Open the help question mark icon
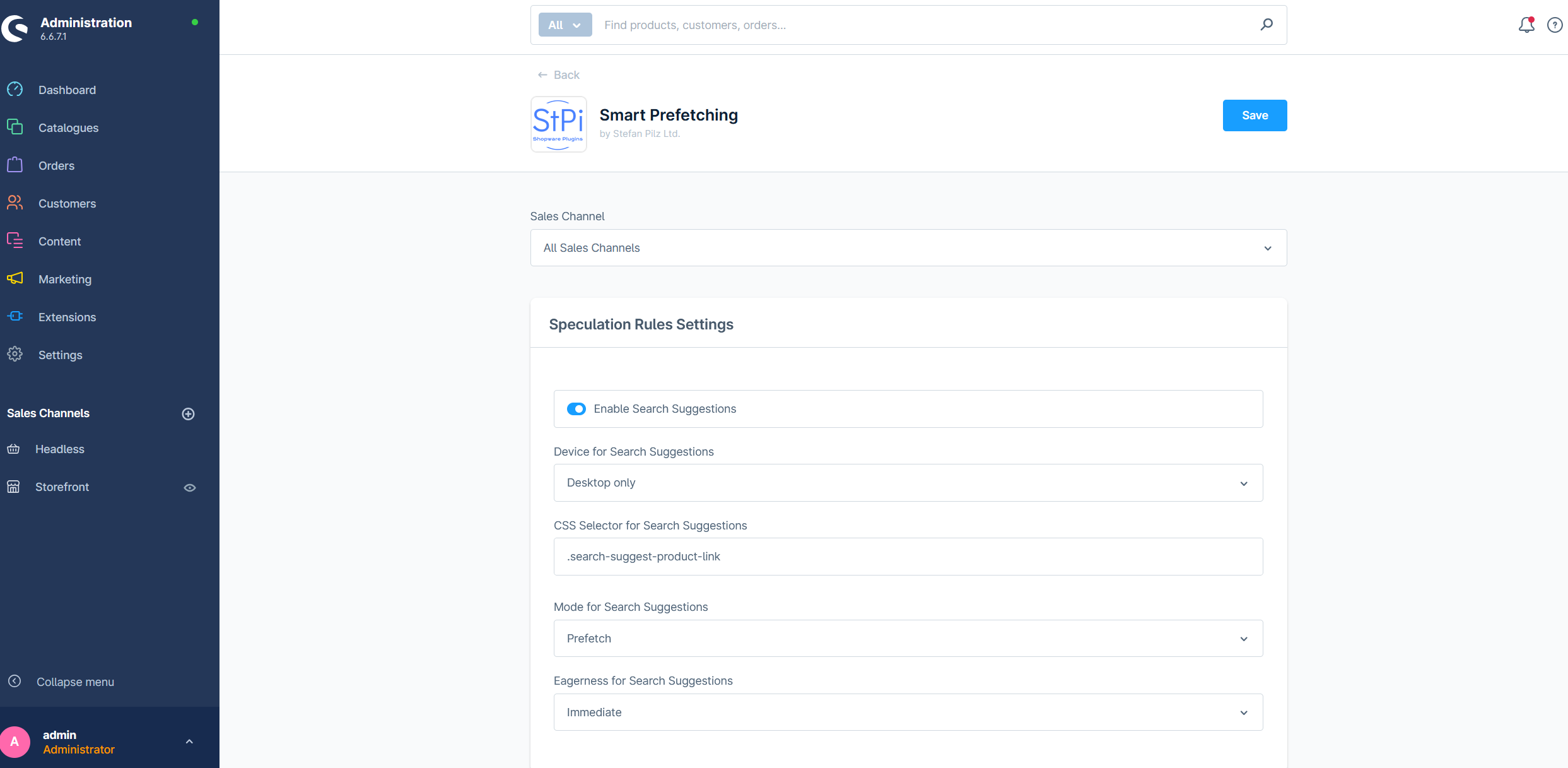This screenshot has height=768, width=1568. coord(1555,25)
